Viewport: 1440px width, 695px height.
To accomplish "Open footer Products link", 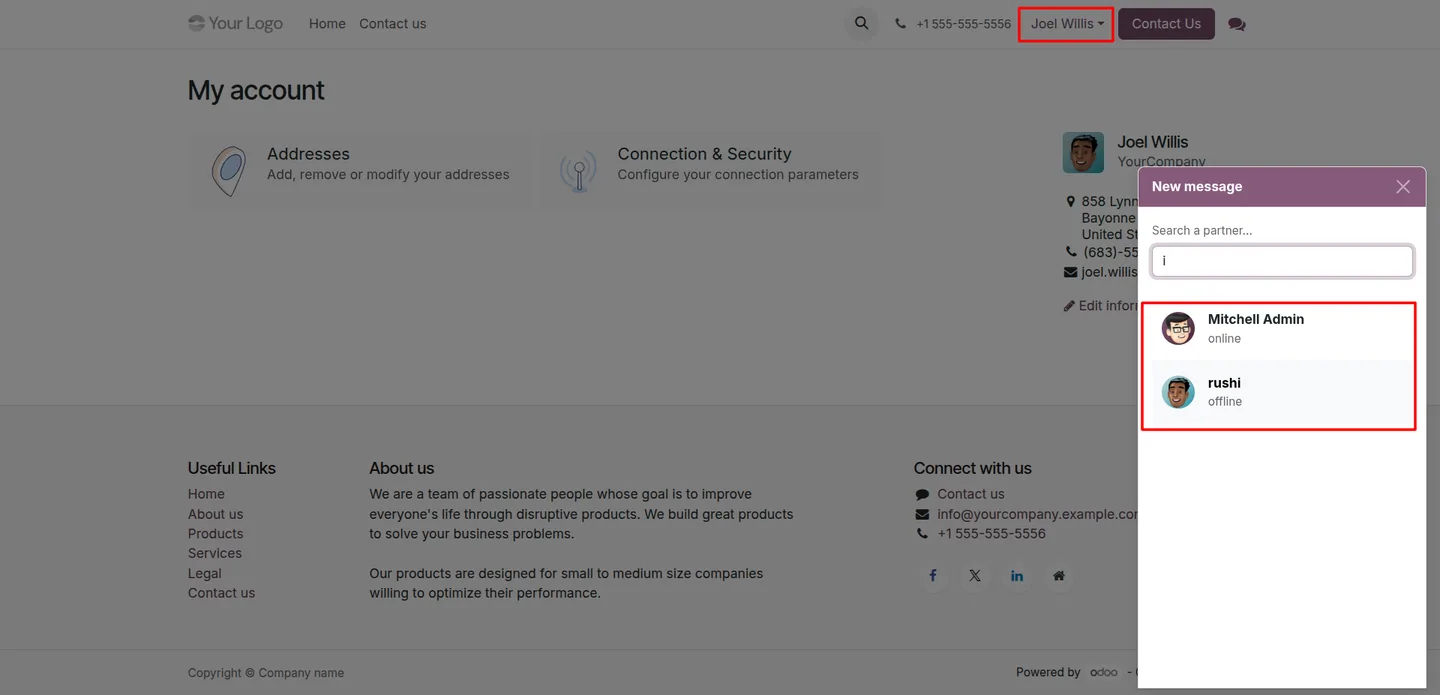I will [x=215, y=534].
